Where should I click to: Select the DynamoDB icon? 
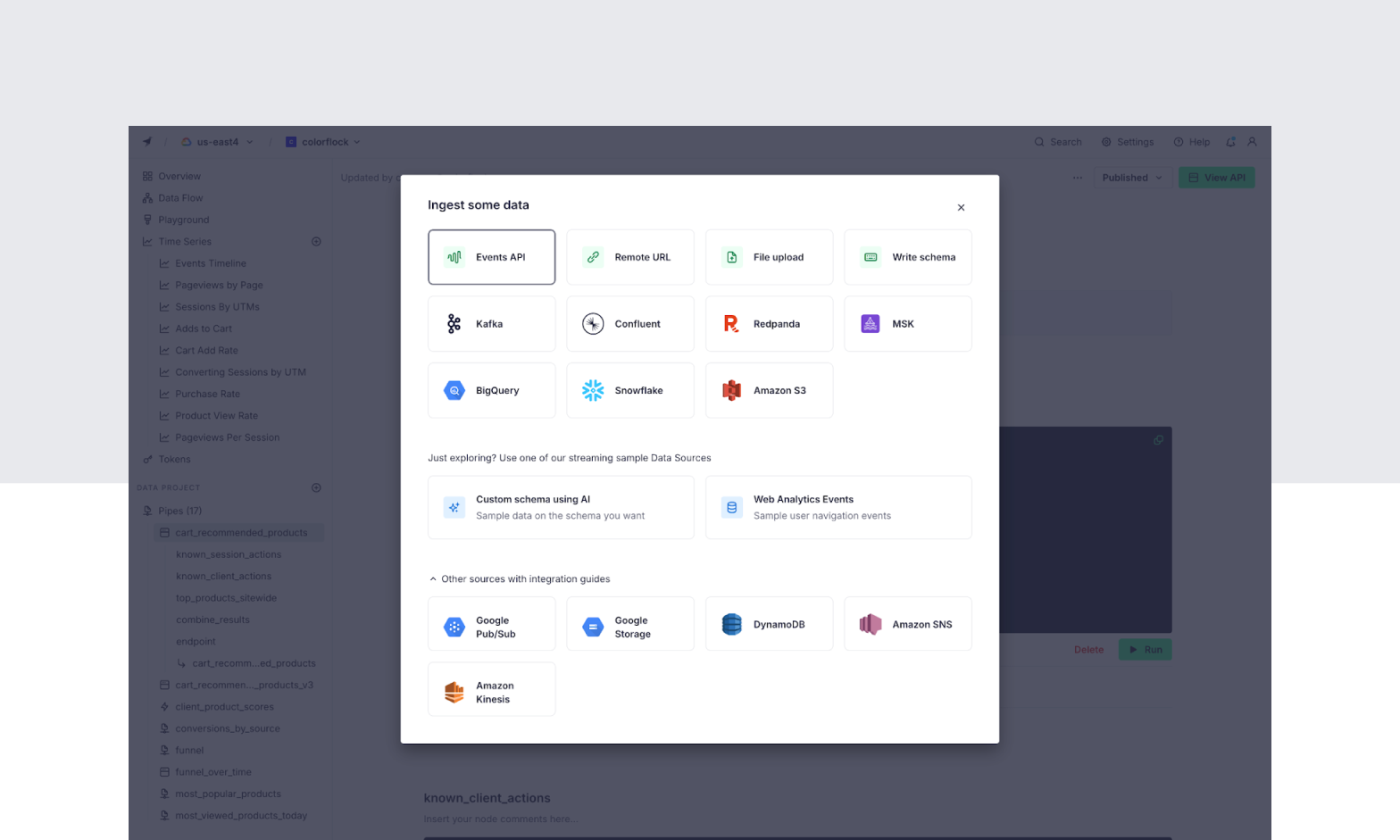[x=731, y=624]
